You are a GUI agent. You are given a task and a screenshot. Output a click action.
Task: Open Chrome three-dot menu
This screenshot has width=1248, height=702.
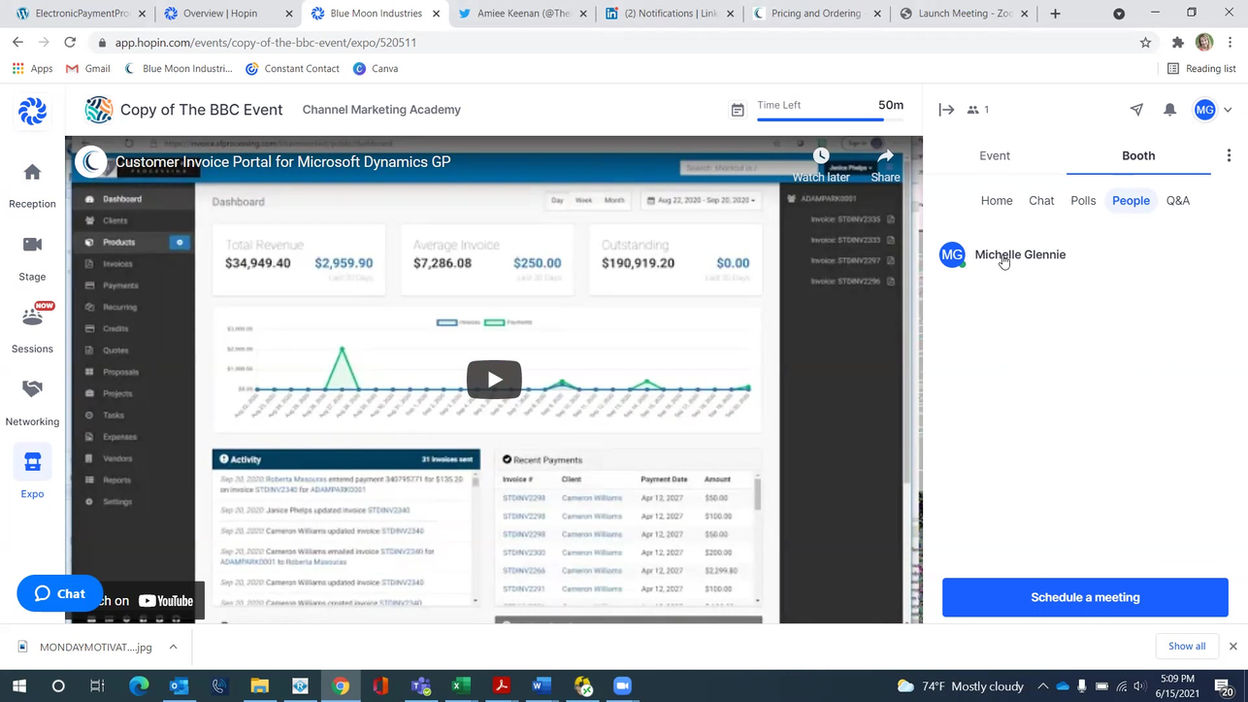1231,43
